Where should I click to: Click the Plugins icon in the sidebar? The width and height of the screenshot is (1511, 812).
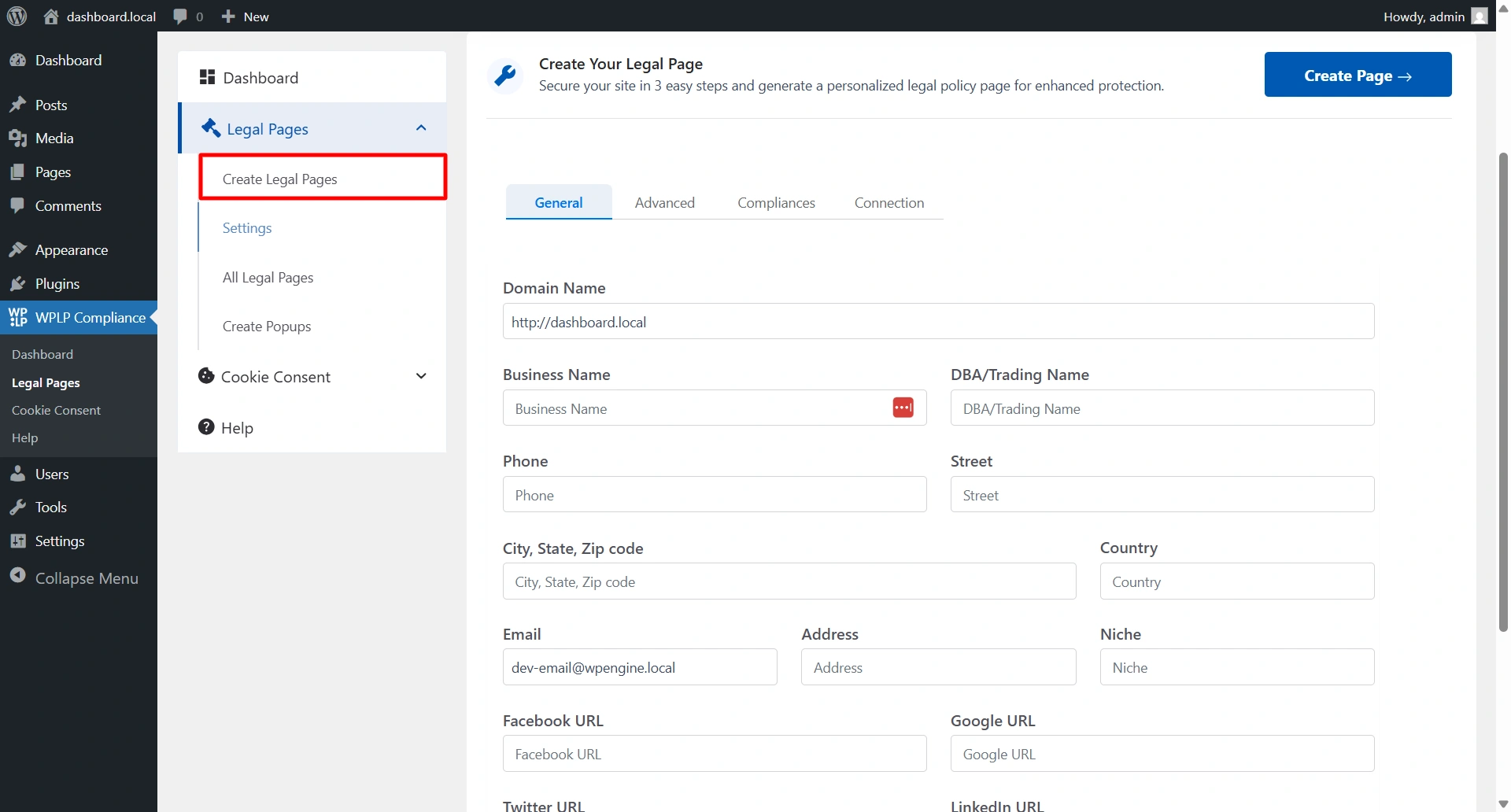point(18,283)
